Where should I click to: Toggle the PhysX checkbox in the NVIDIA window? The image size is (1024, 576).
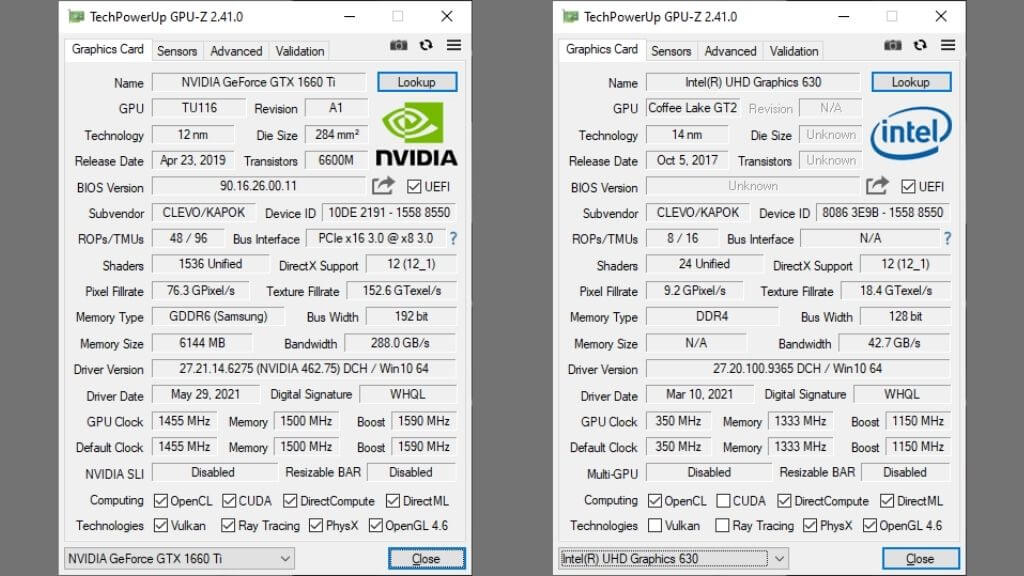(x=316, y=526)
